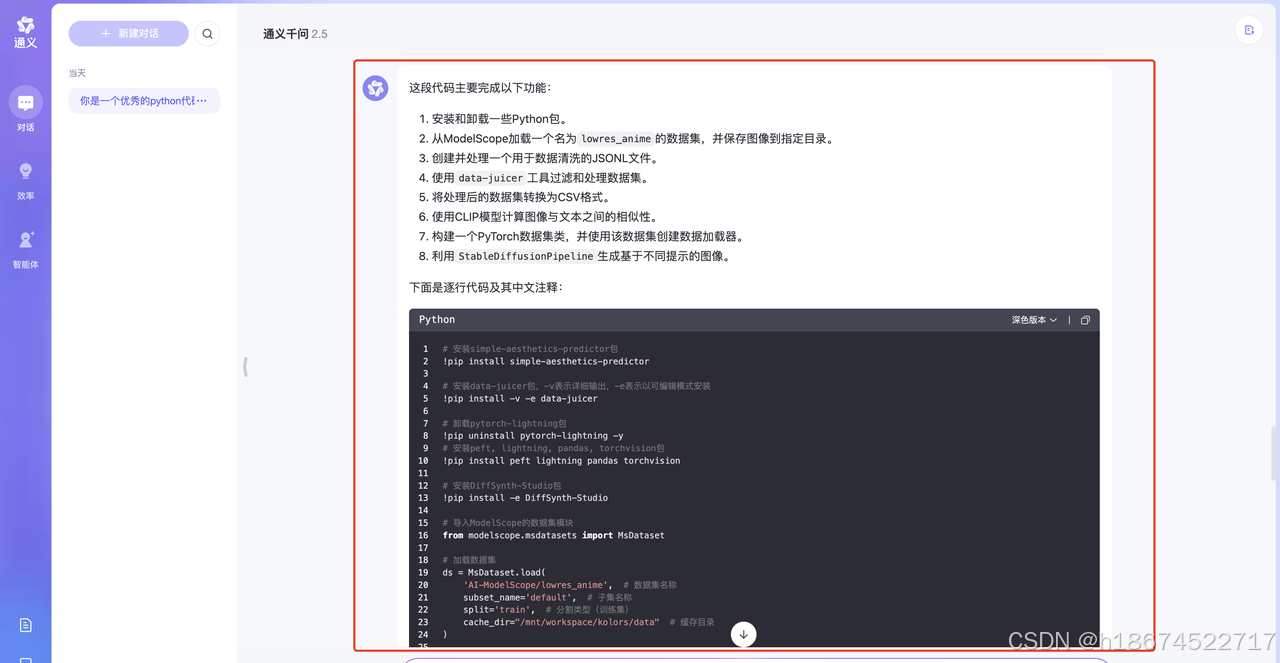Click the data-juicer inline code in list
This screenshot has height=663, width=1280.
(490, 178)
